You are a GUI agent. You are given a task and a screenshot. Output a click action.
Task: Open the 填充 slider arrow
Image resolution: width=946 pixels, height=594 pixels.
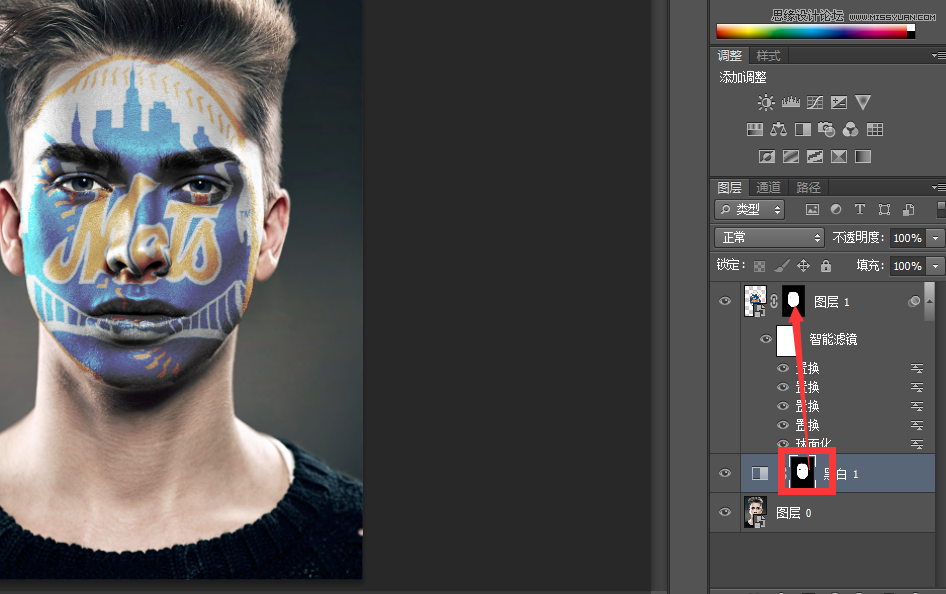(936, 265)
